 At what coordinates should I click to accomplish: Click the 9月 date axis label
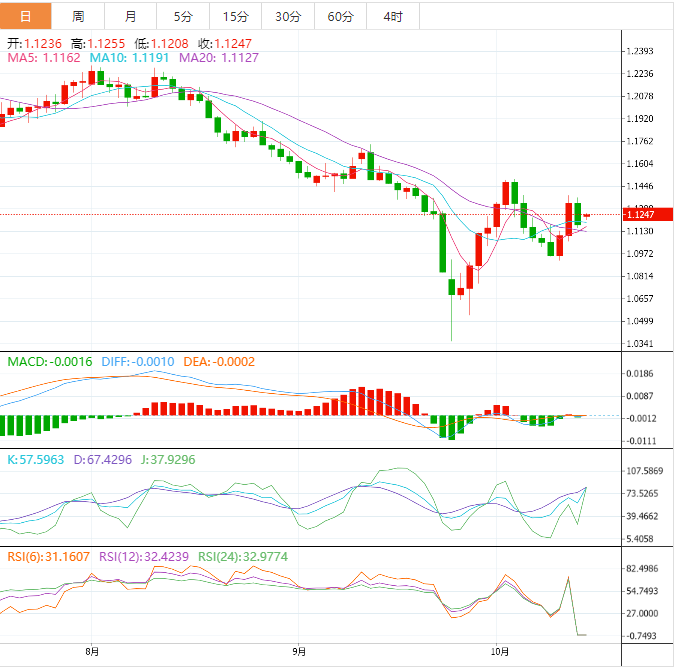coord(299,652)
